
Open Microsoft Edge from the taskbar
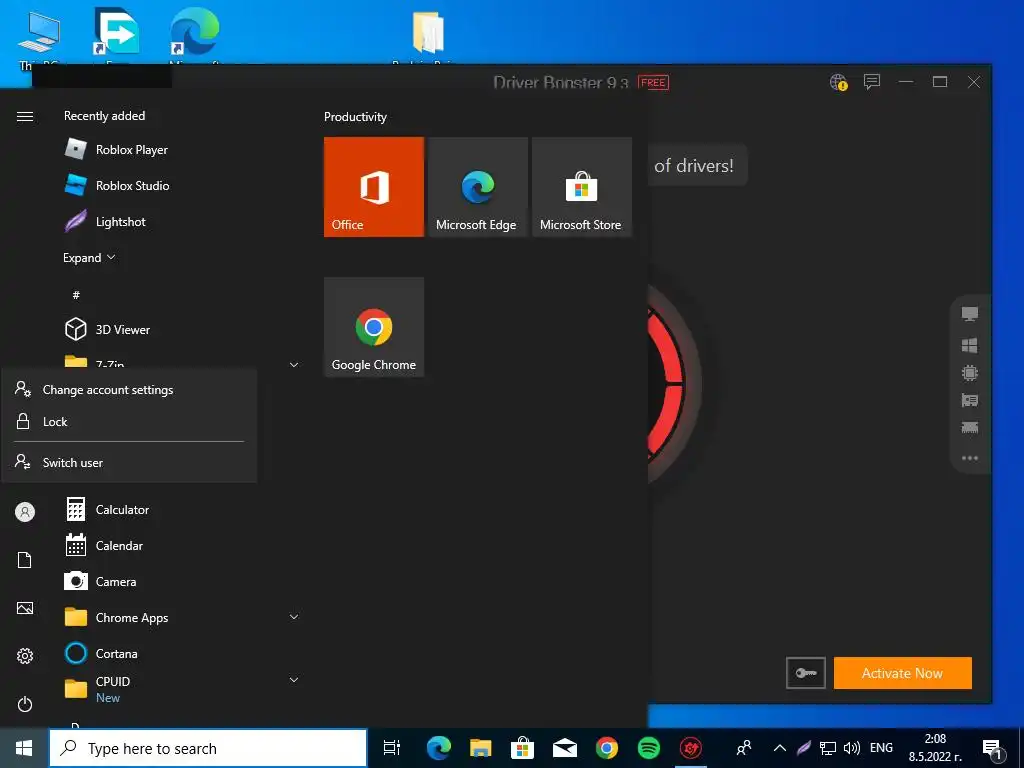coord(439,748)
